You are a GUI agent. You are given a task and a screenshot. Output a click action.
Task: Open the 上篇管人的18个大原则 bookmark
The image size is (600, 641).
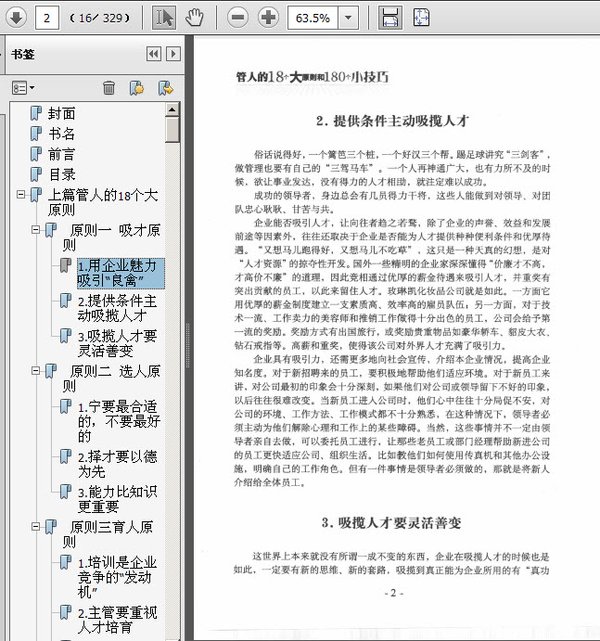pyautogui.click(x=103, y=202)
